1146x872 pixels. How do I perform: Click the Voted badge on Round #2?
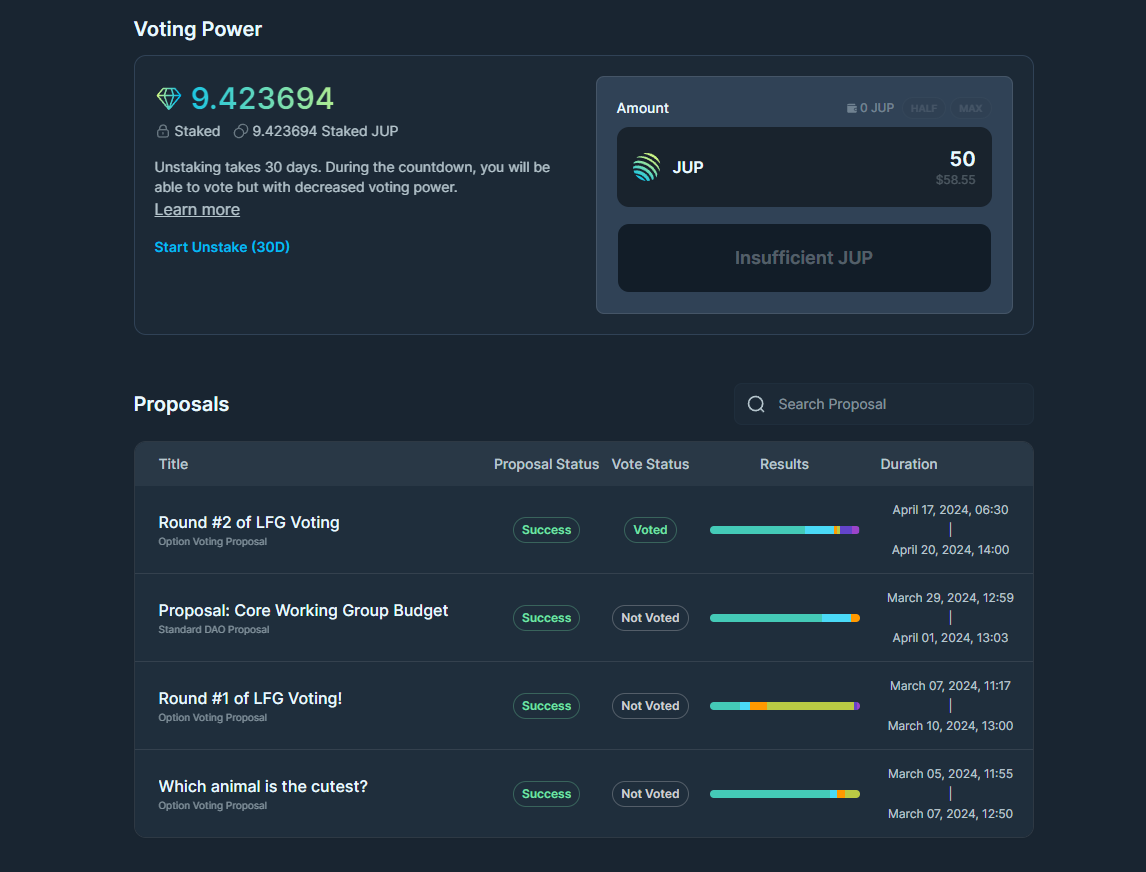(x=650, y=530)
